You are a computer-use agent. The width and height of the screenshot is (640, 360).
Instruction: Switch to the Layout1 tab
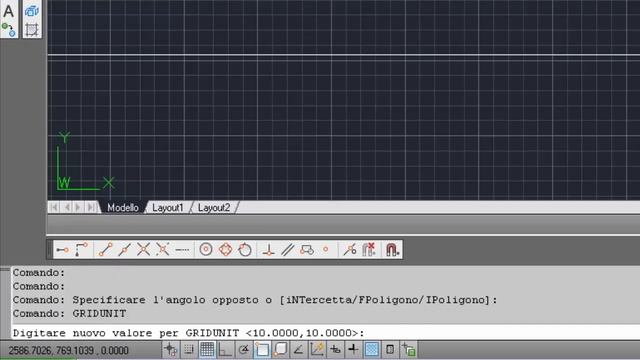(168, 207)
